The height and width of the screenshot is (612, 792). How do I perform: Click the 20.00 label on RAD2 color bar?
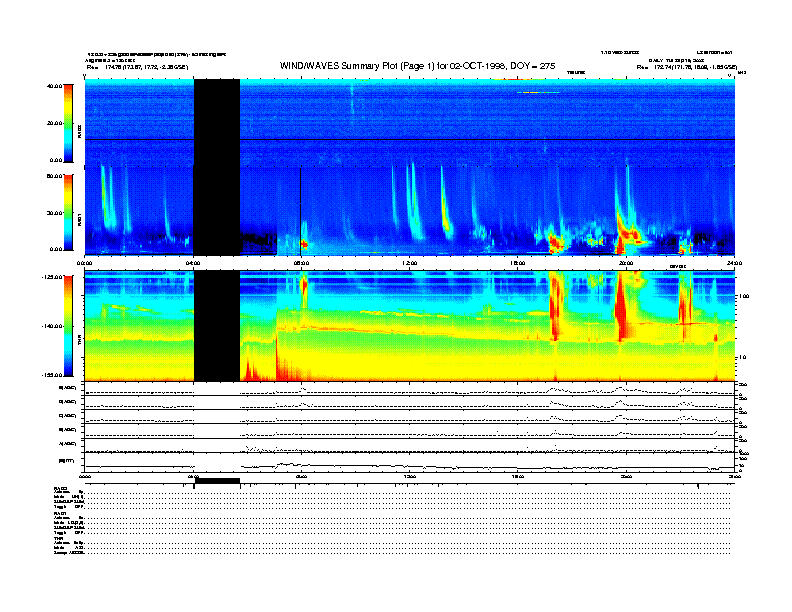(x=54, y=123)
